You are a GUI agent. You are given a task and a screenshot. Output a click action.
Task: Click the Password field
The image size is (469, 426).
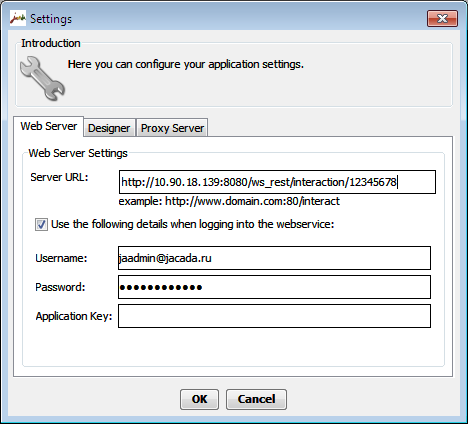274,287
